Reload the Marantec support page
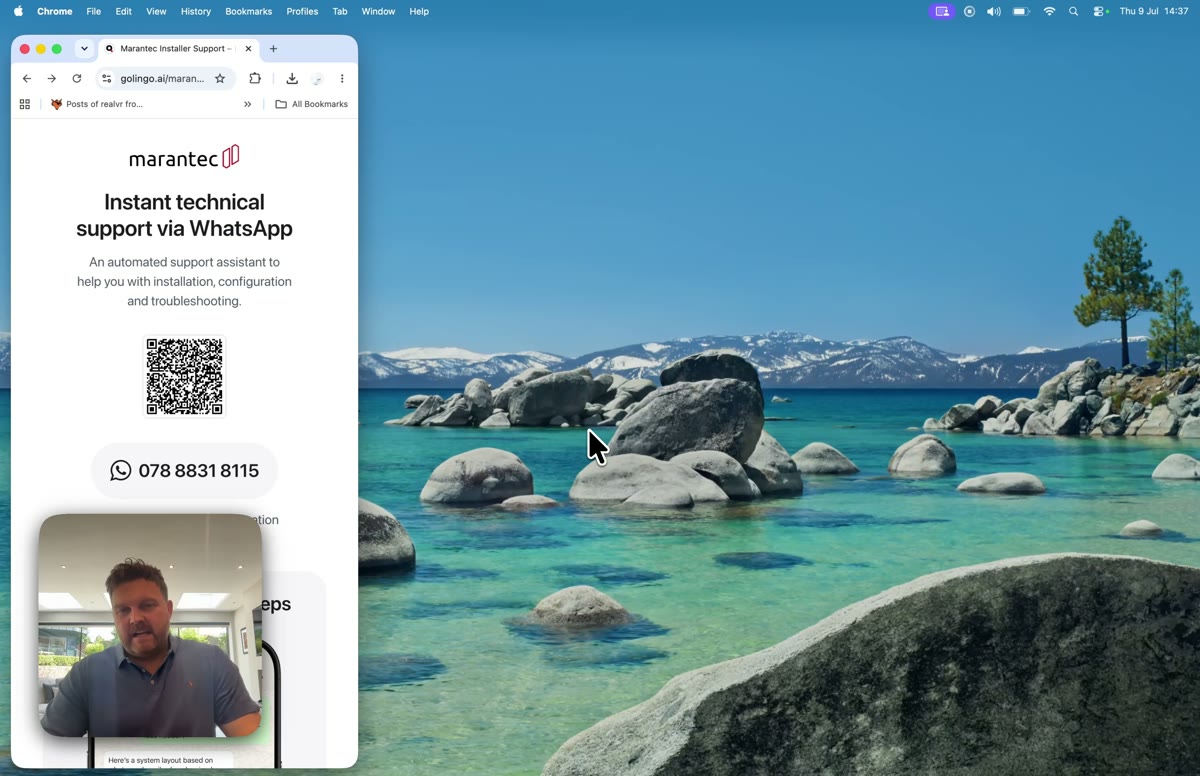The width and height of the screenshot is (1200, 776). 77,78
